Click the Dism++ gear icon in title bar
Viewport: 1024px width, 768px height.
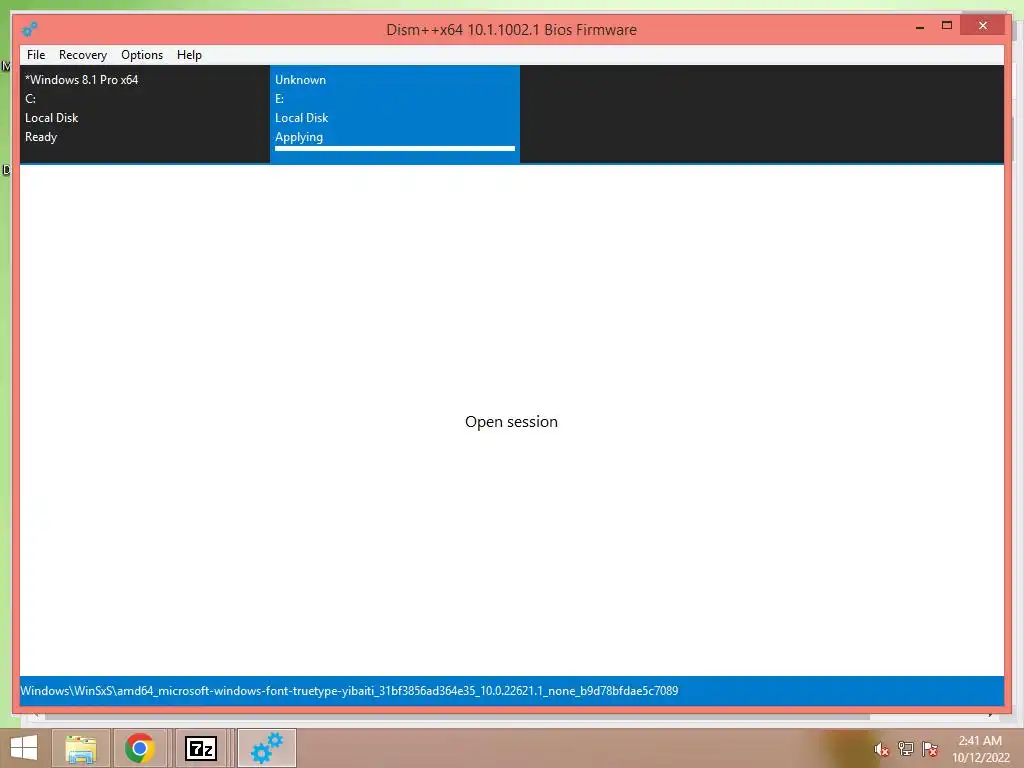click(x=29, y=29)
